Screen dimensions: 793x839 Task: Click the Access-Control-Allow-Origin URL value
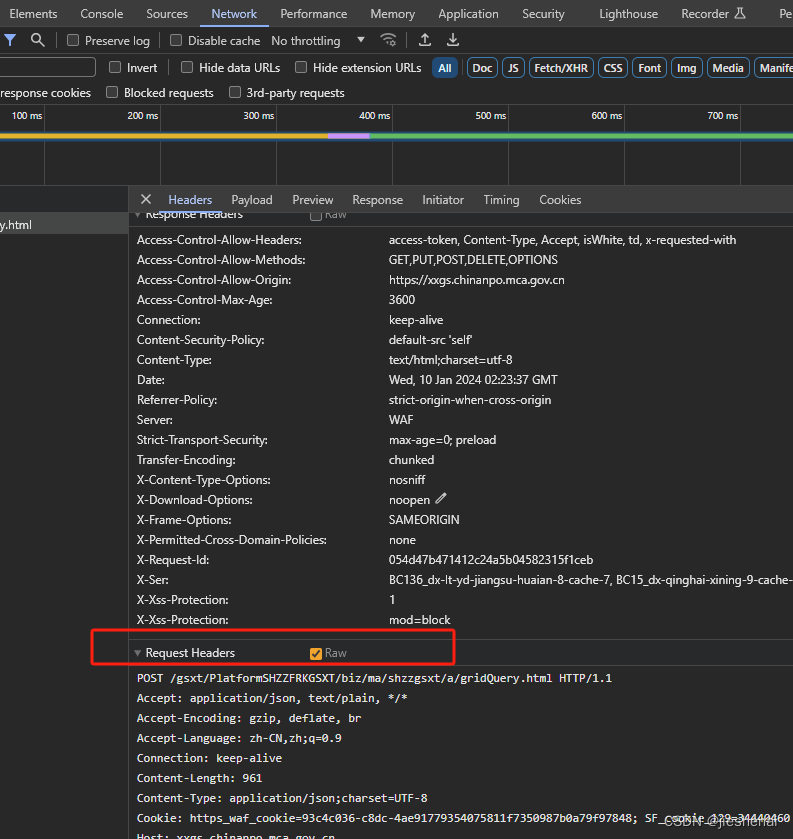[476, 280]
